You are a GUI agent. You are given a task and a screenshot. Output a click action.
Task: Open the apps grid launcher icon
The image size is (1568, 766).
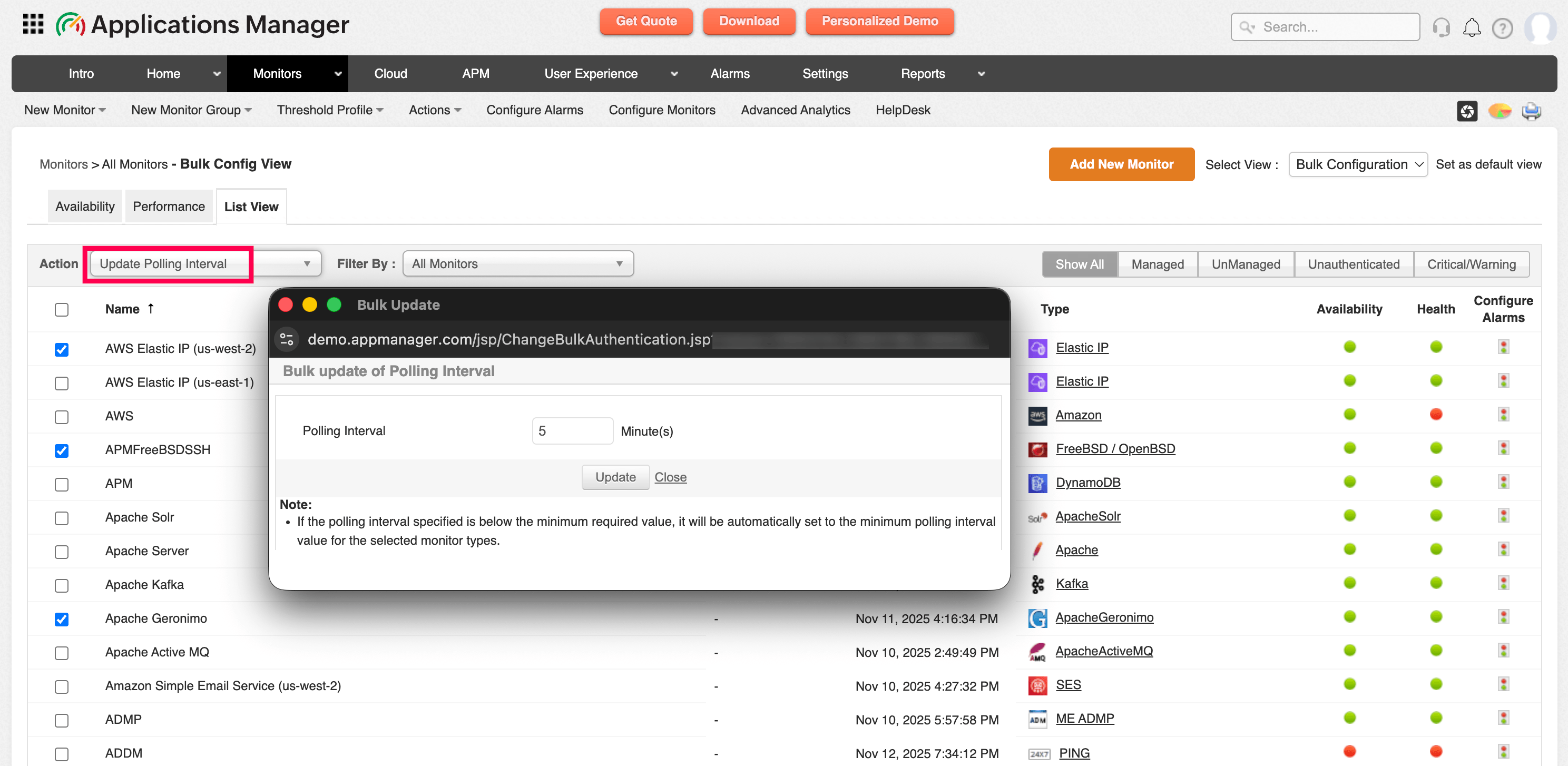pos(33,24)
